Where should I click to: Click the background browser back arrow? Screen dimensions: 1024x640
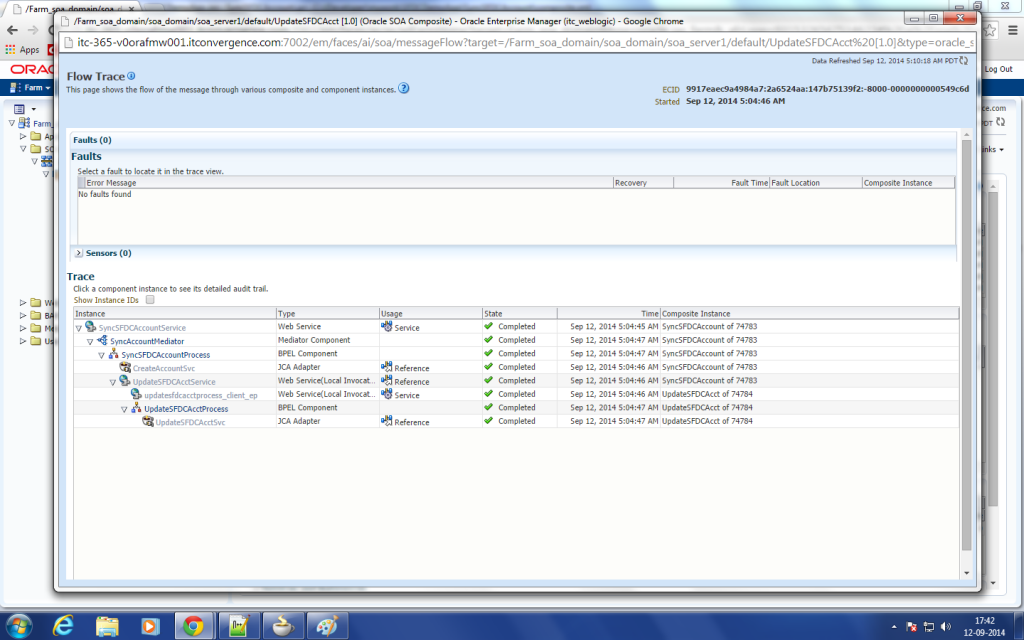(x=12, y=30)
